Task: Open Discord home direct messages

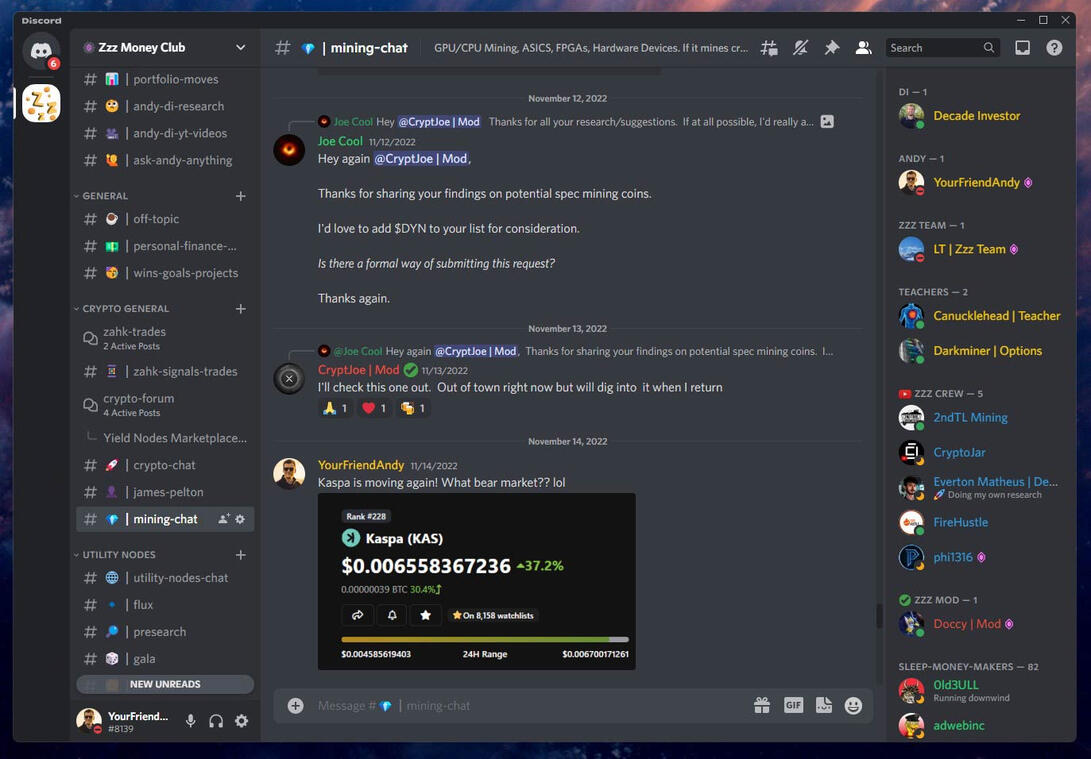Action: pos(41,50)
